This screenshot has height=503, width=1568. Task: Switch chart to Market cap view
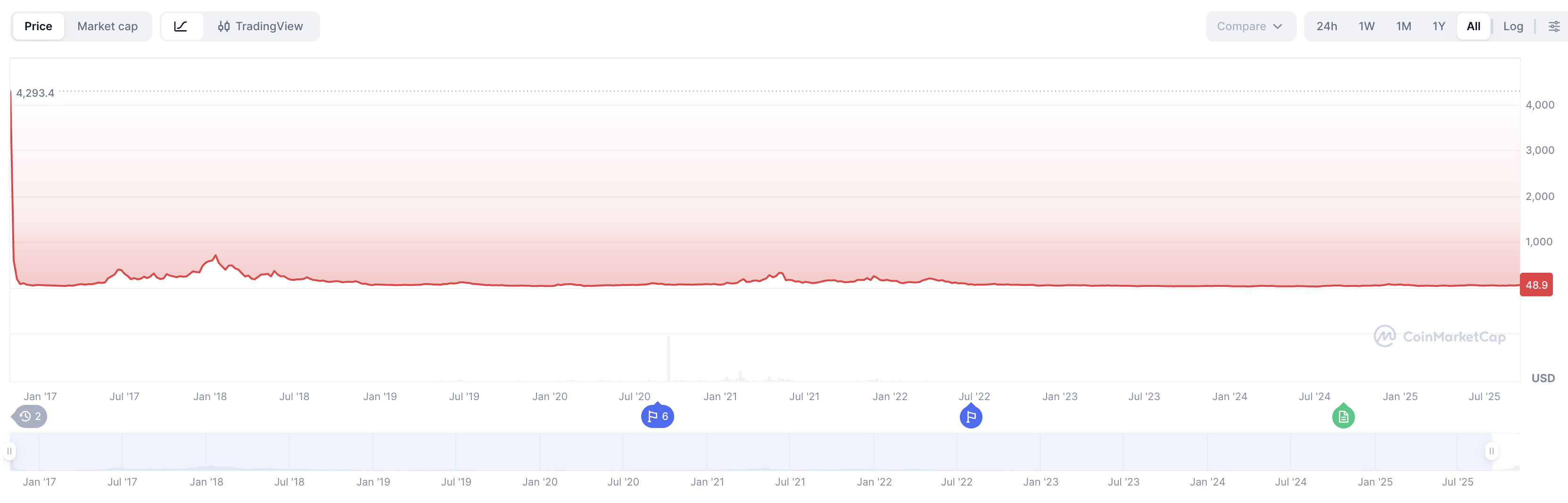[107, 26]
